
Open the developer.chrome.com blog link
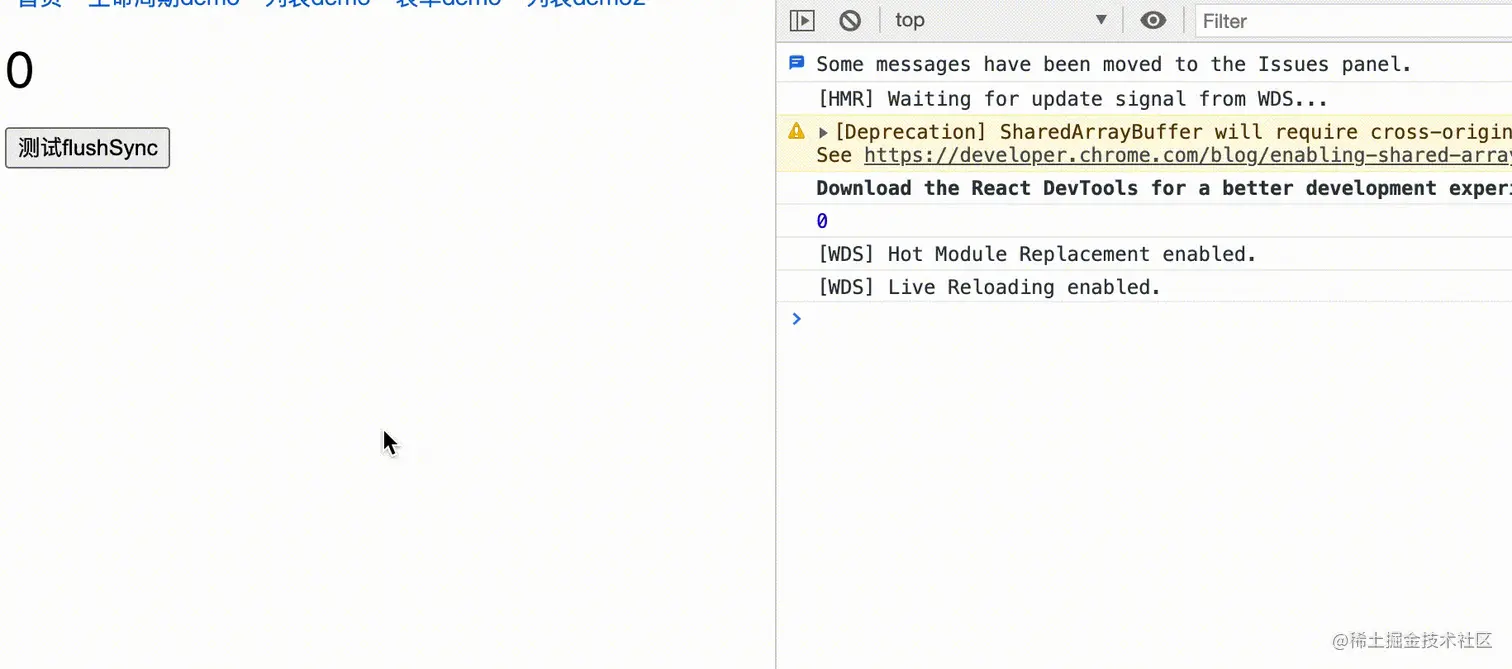(1188, 155)
